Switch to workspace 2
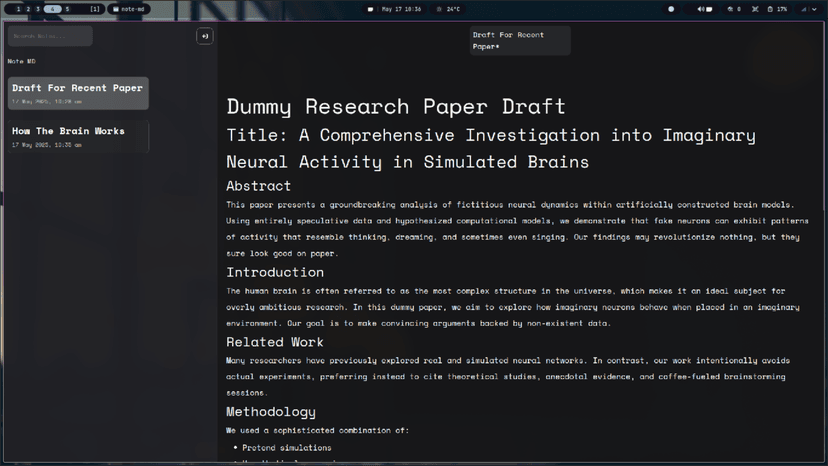Image resolution: width=828 pixels, height=466 pixels. point(28,9)
